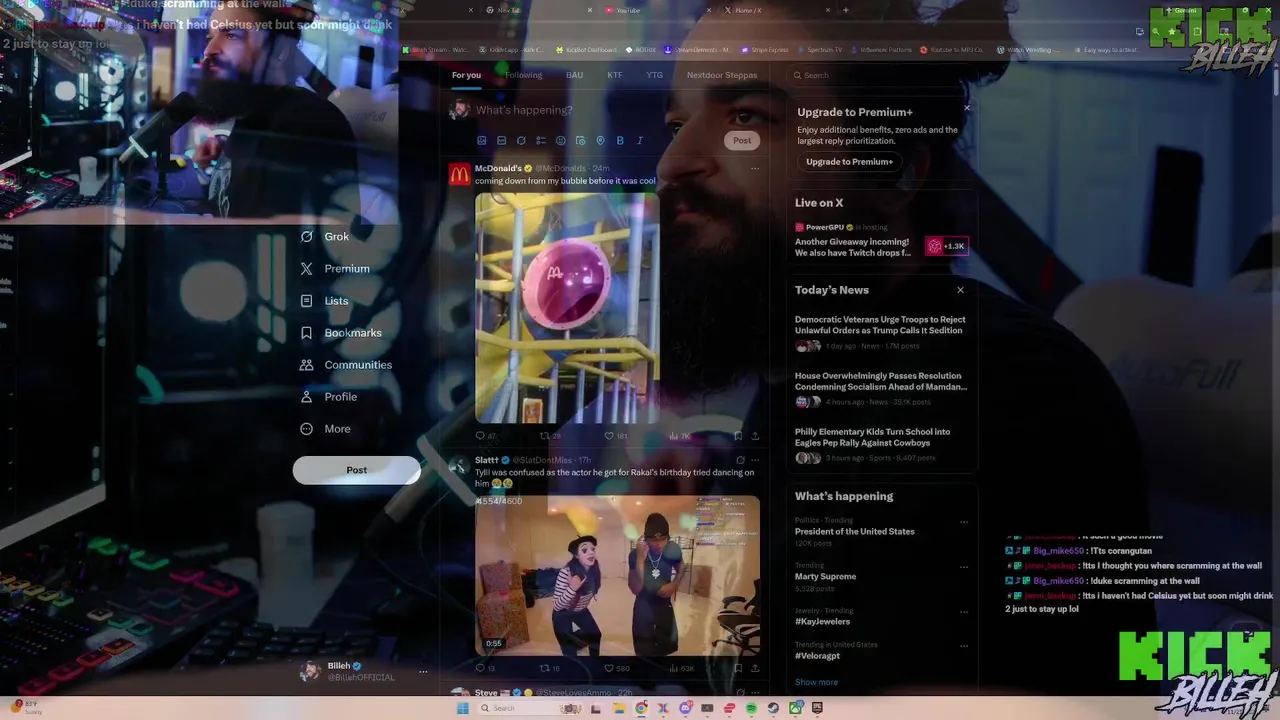Repost the Slattt post

pyautogui.click(x=550, y=668)
